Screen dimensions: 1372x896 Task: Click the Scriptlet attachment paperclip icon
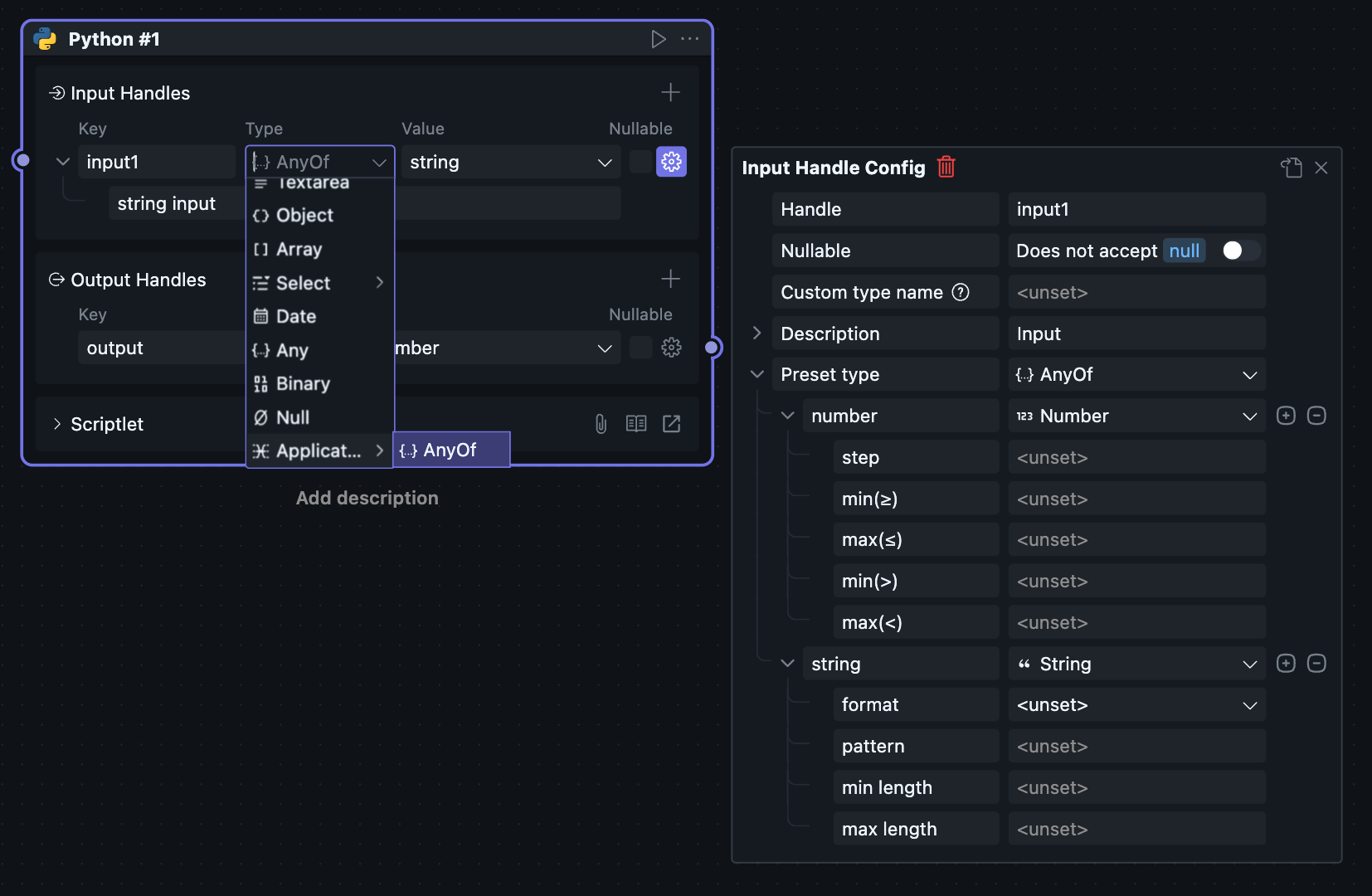601,424
